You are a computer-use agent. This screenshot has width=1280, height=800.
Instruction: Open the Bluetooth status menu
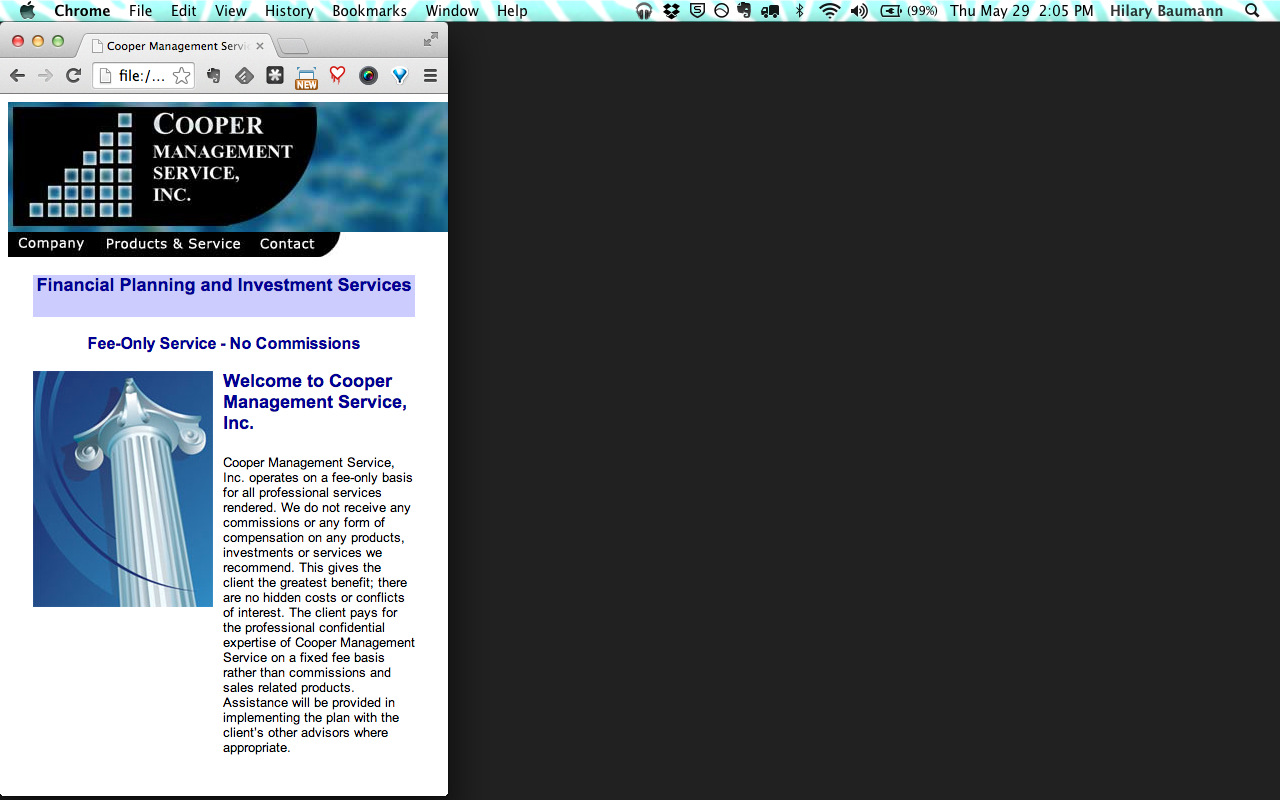click(x=799, y=11)
